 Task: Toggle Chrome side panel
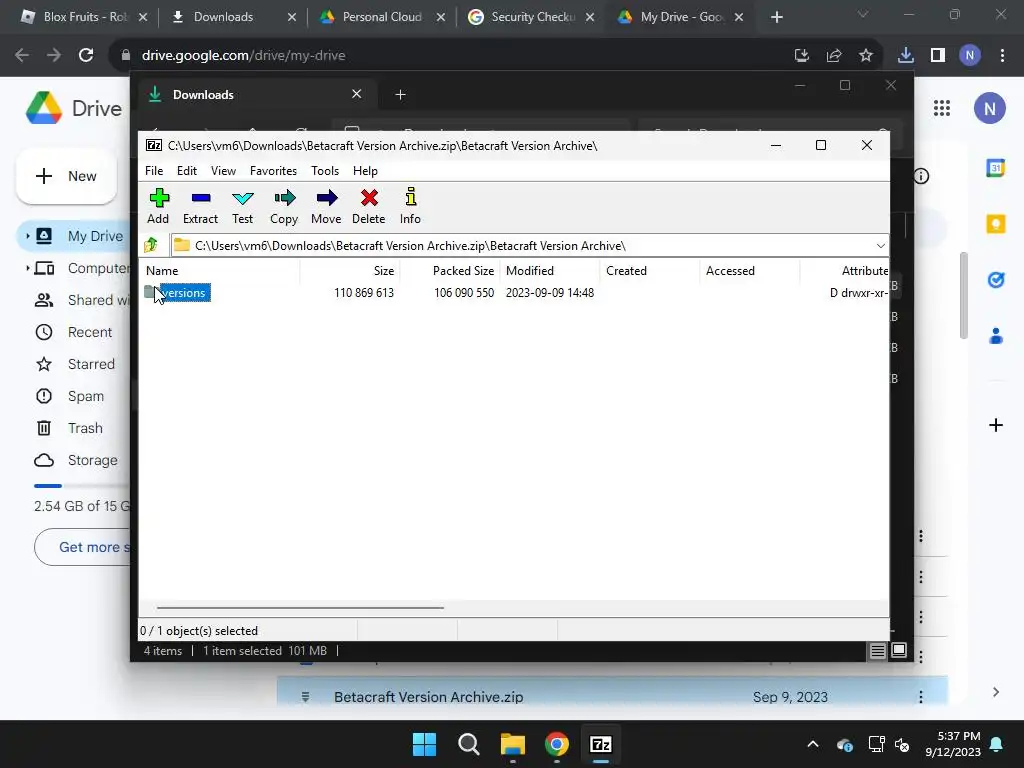click(938, 56)
